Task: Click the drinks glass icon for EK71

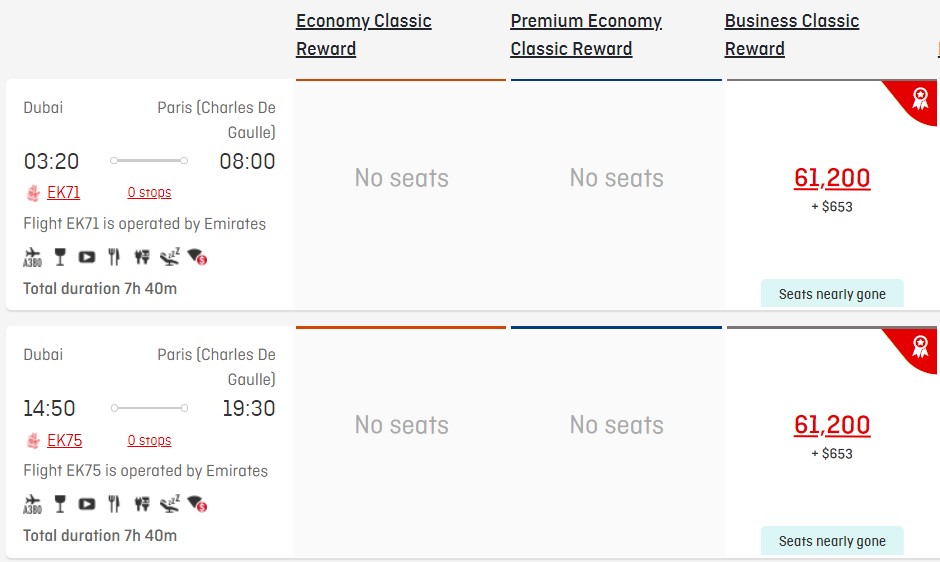Action: click(x=60, y=257)
